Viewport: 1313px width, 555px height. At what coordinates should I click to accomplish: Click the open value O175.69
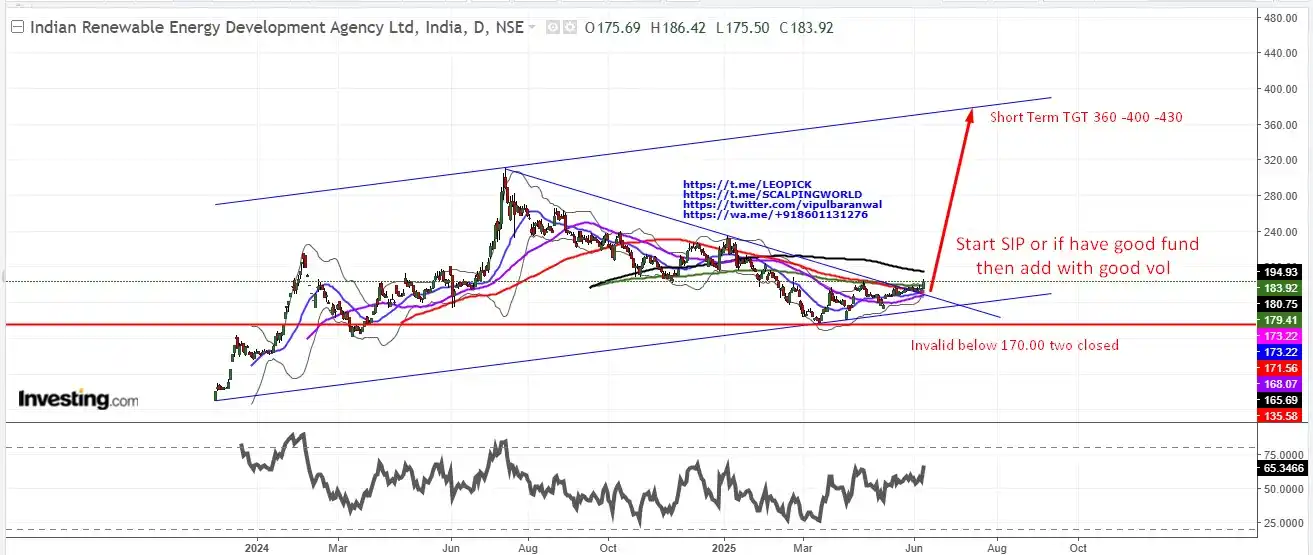pyautogui.click(x=613, y=28)
